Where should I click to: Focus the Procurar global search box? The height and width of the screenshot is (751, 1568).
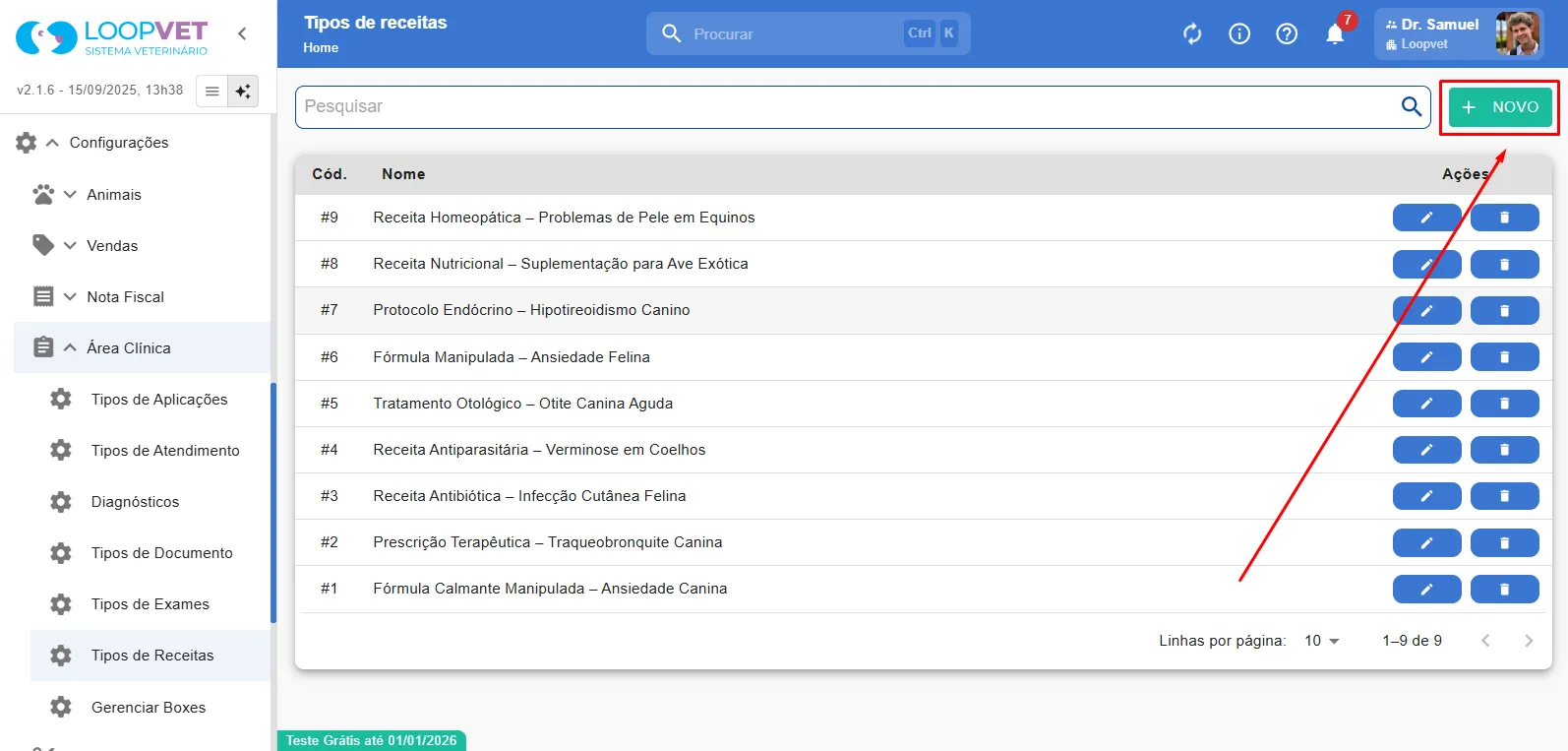click(x=808, y=33)
